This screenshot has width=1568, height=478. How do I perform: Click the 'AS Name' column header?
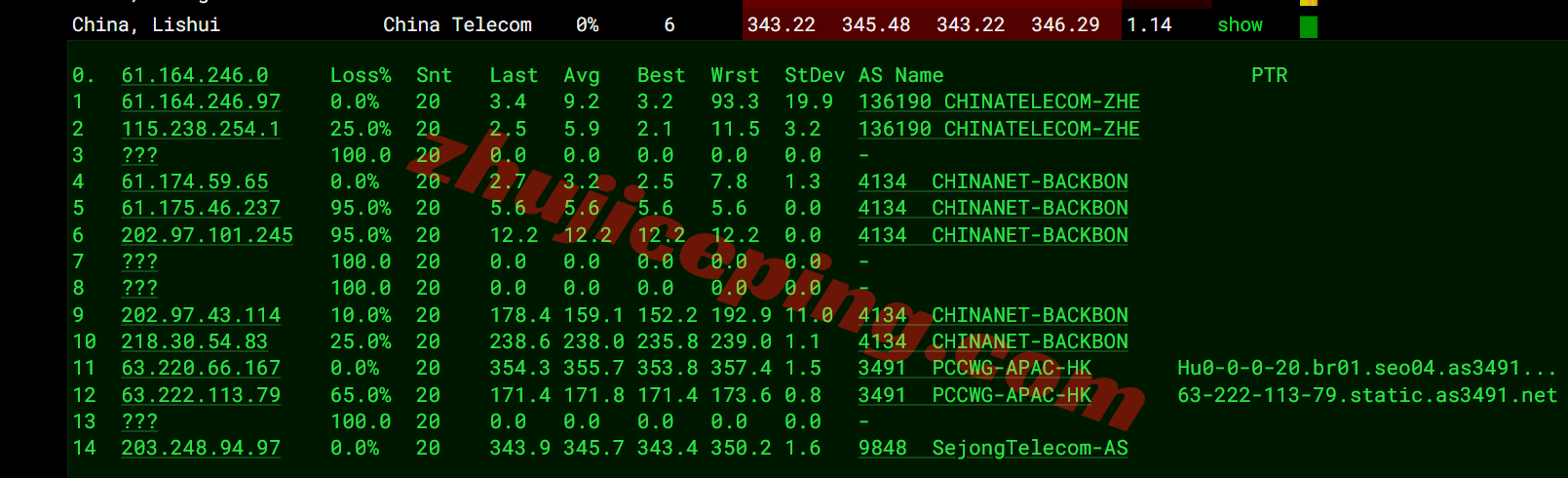pyautogui.click(x=900, y=75)
